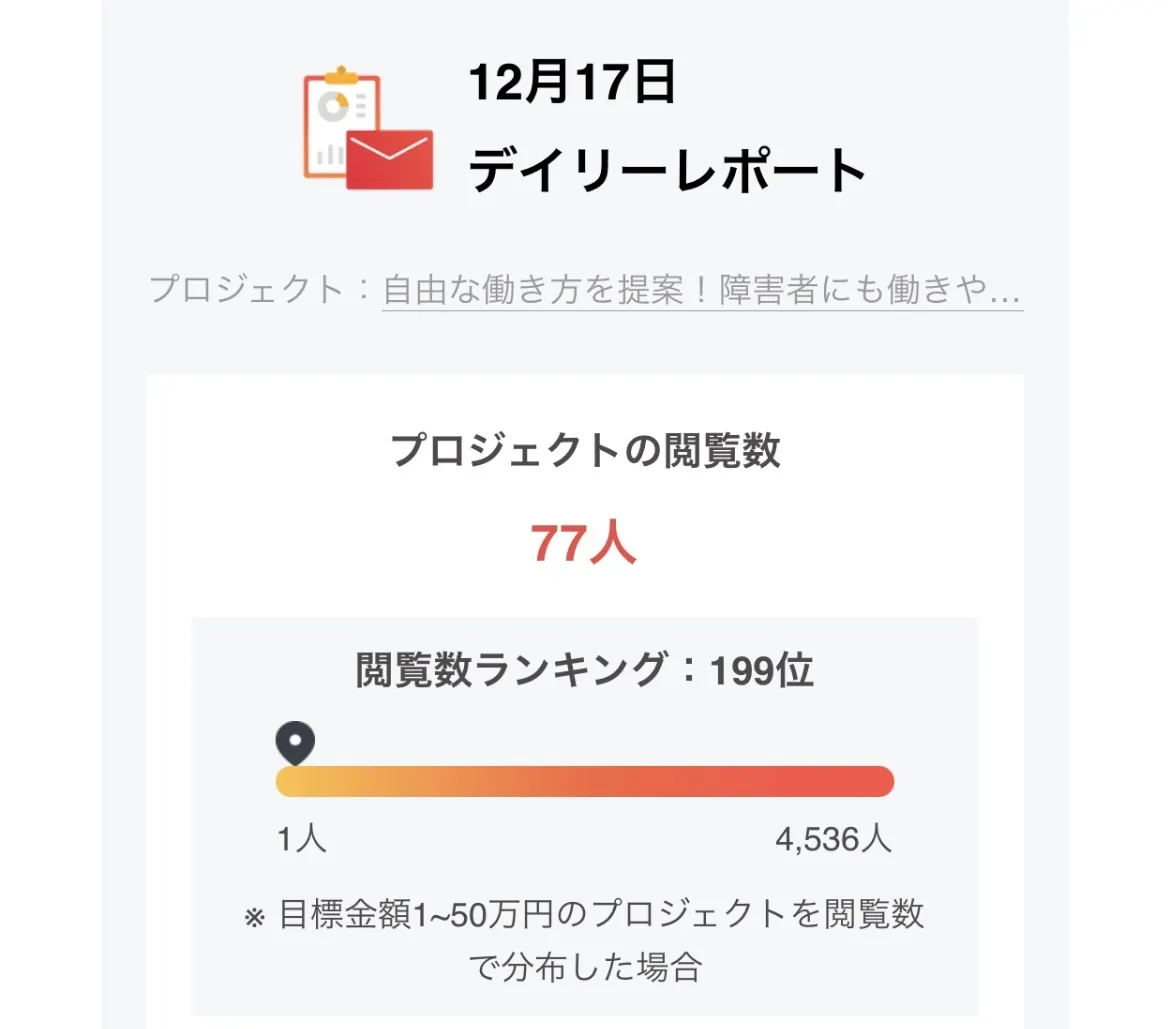Click the 閲覧数ランキング label text
The image size is (1170, 1029).
tap(510, 671)
